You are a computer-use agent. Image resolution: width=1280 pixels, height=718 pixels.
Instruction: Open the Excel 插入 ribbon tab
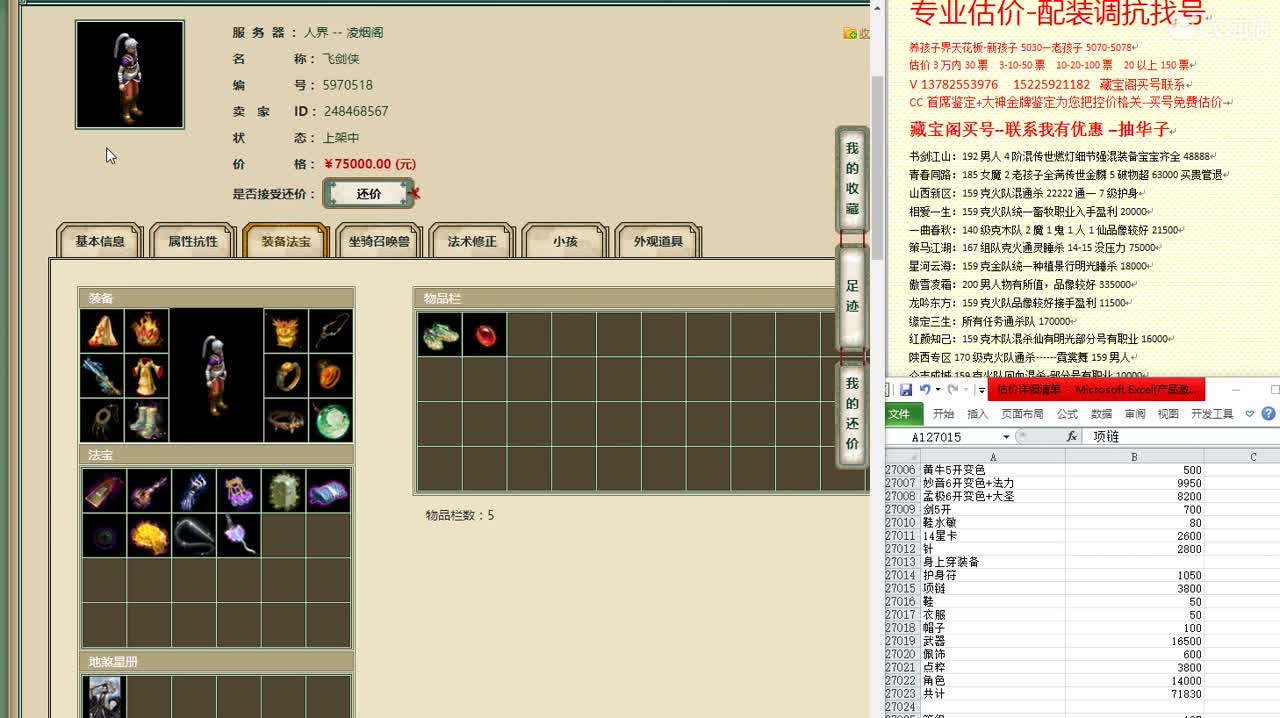click(x=978, y=414)
